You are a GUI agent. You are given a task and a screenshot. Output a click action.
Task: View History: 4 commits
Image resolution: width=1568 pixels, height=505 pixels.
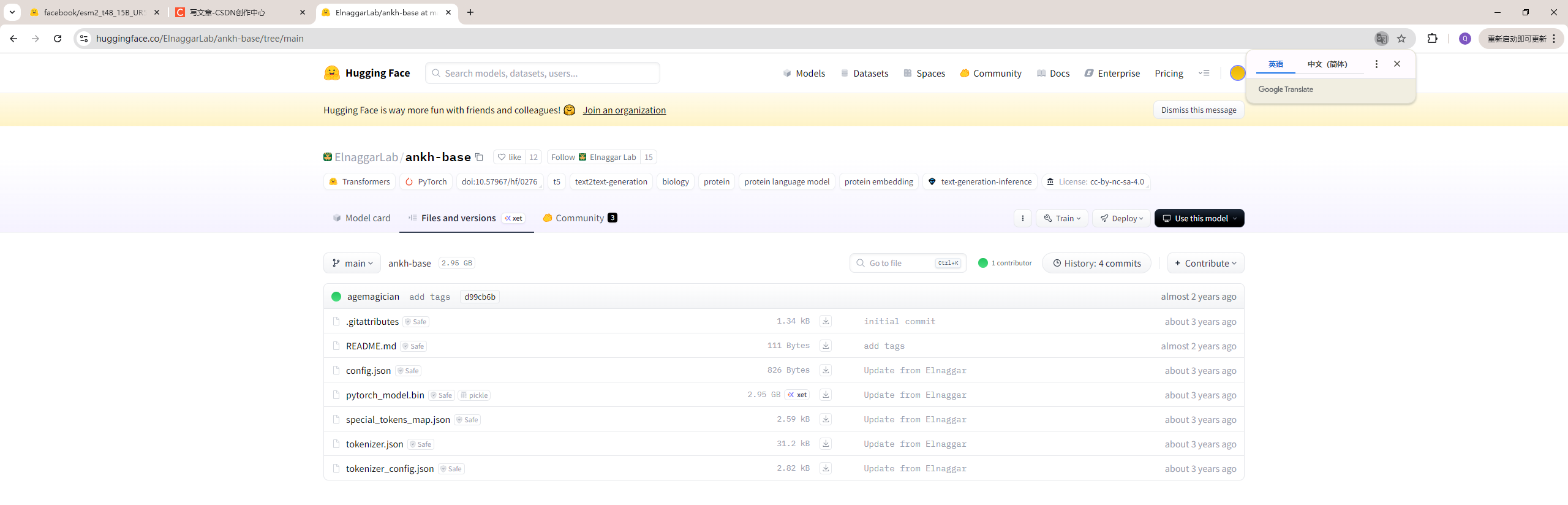(x=1096, y=263)
